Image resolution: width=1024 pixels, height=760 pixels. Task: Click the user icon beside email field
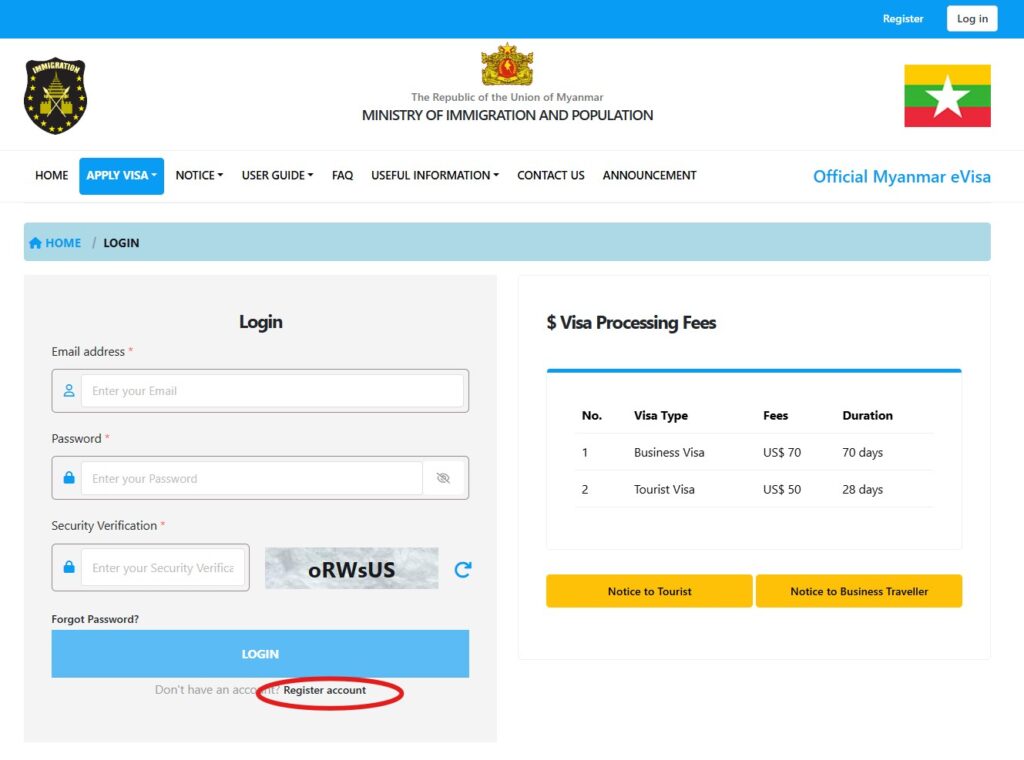(68, 391)
